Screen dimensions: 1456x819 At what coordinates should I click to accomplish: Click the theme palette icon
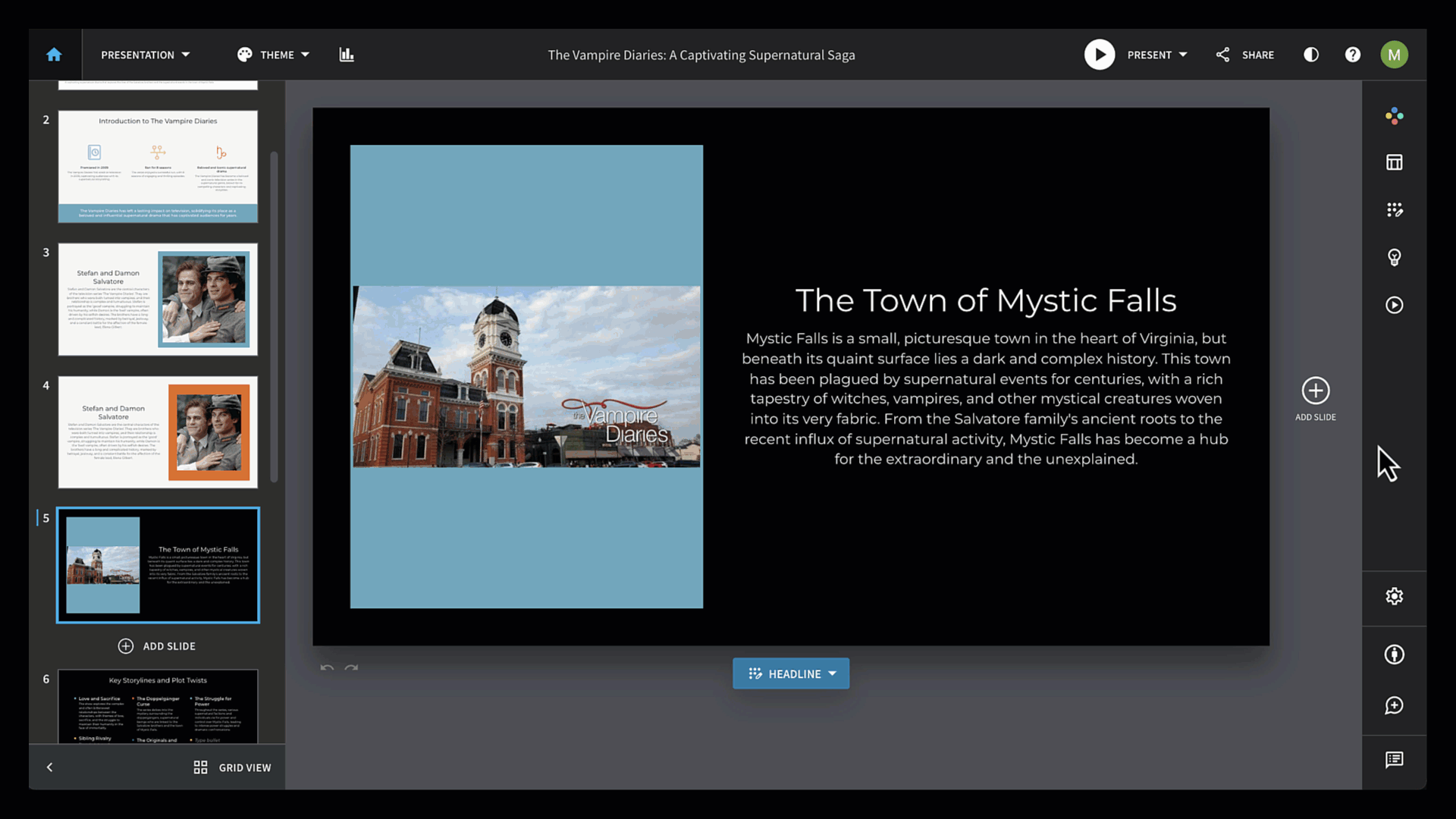[244, 55]
